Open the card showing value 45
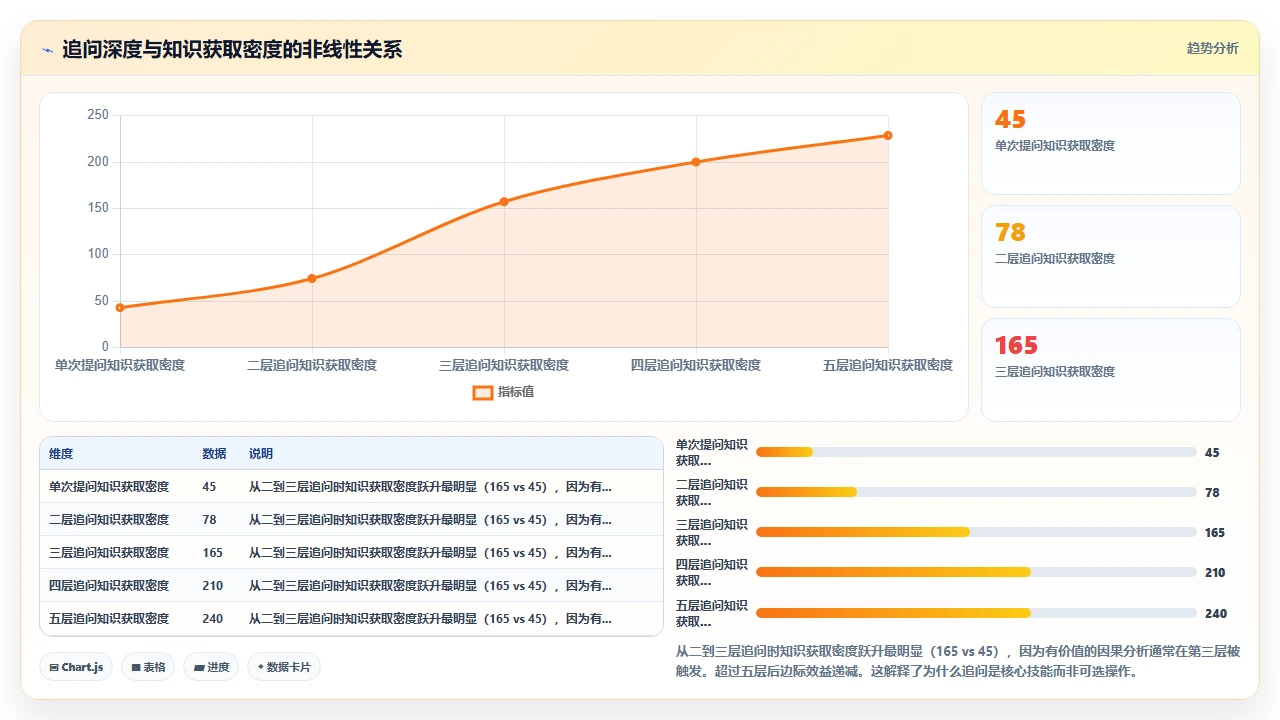Screen dimensions: 1280x720 point(1110,143)
